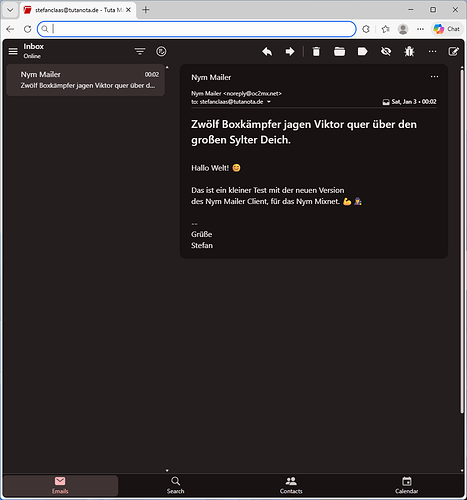This screenshot has width=467, height=500.
Task: Open more actions in mail toolbar
Action: 432,51
